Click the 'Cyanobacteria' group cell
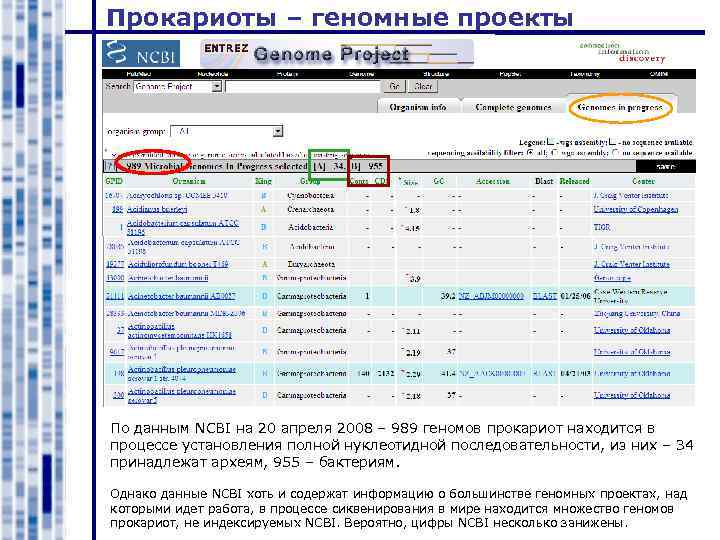Screen dimensions: 720x540 tap(310, 196)
